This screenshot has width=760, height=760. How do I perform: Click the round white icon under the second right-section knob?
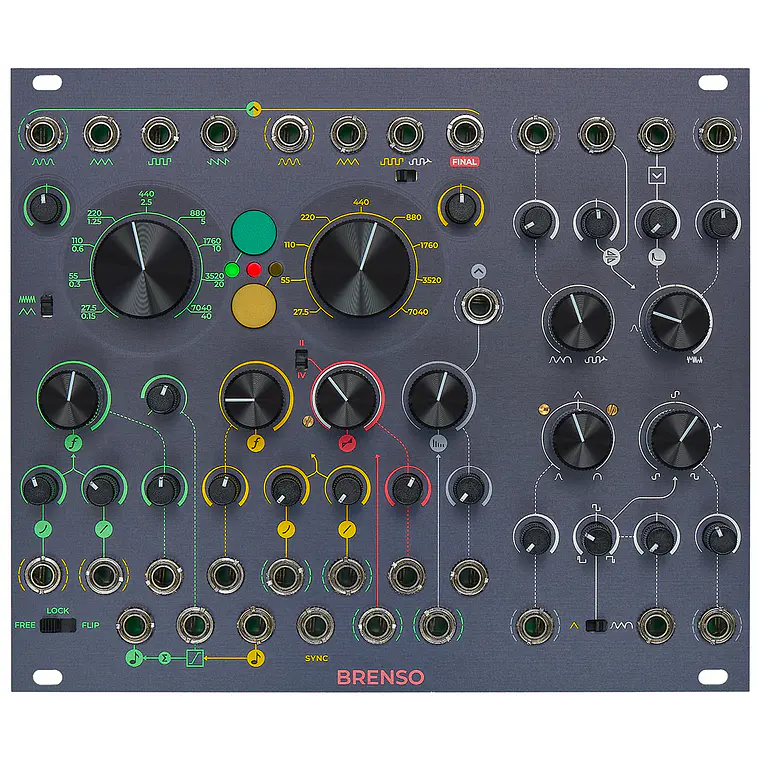(612, 256)
